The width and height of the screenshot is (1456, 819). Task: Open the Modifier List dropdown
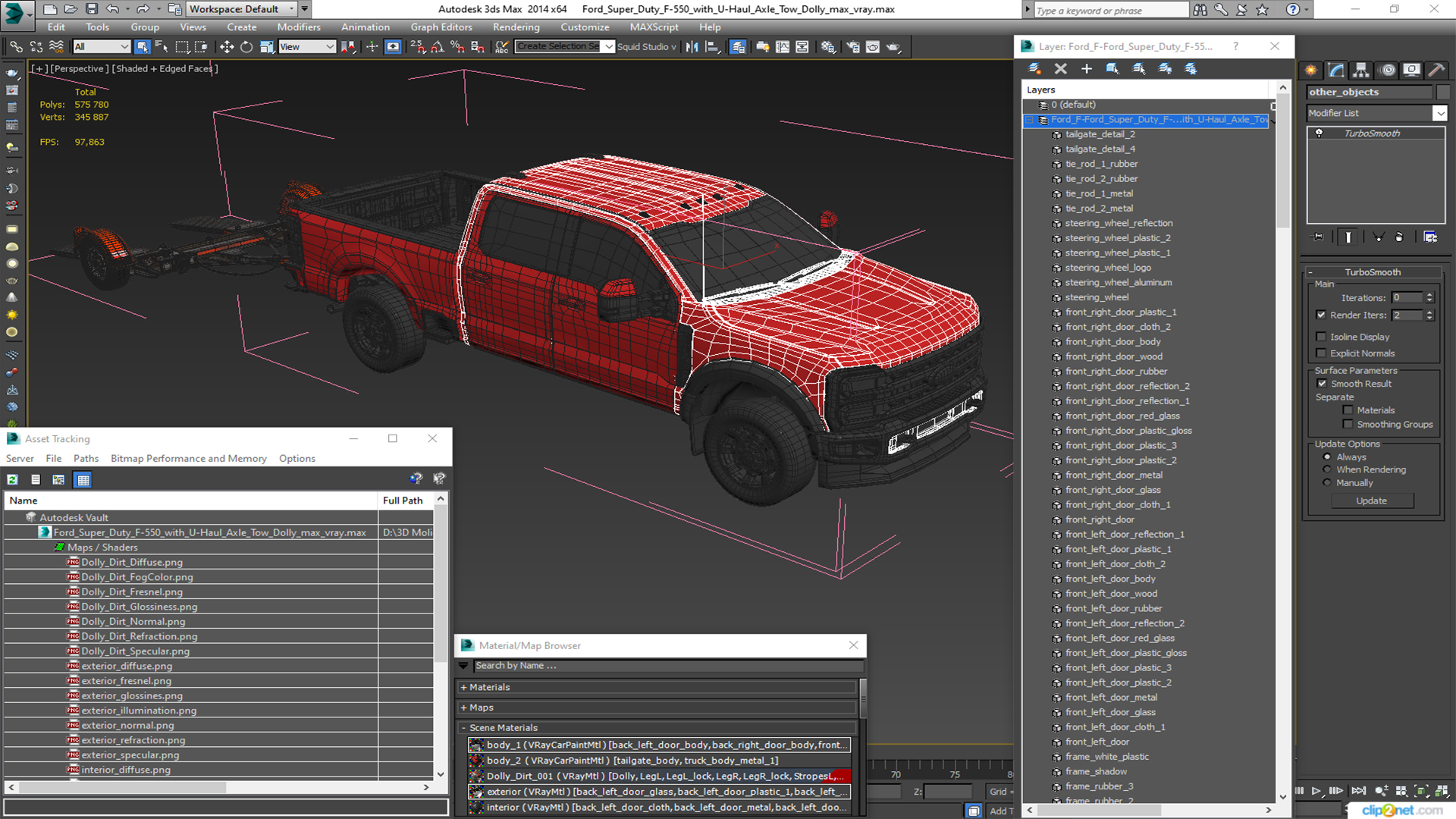(1439, 113)
